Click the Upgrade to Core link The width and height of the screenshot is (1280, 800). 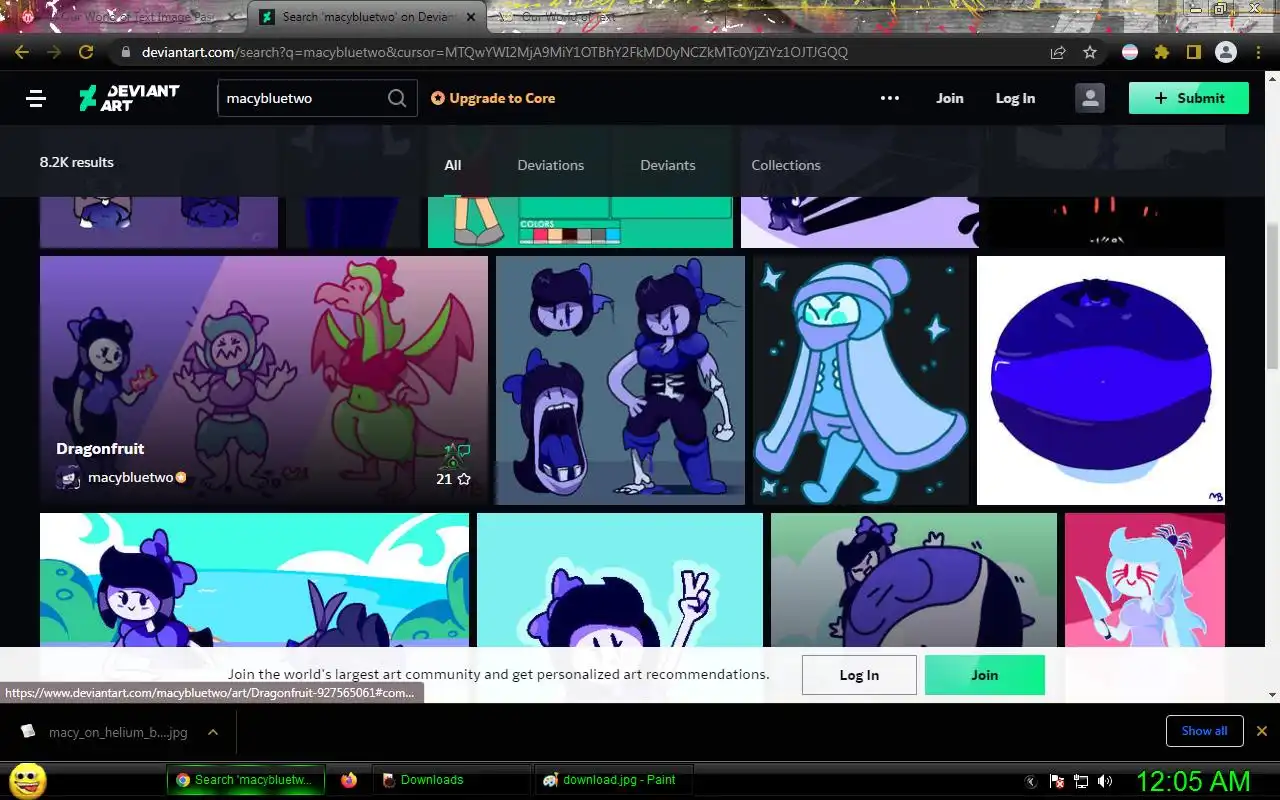pos(493,98)
